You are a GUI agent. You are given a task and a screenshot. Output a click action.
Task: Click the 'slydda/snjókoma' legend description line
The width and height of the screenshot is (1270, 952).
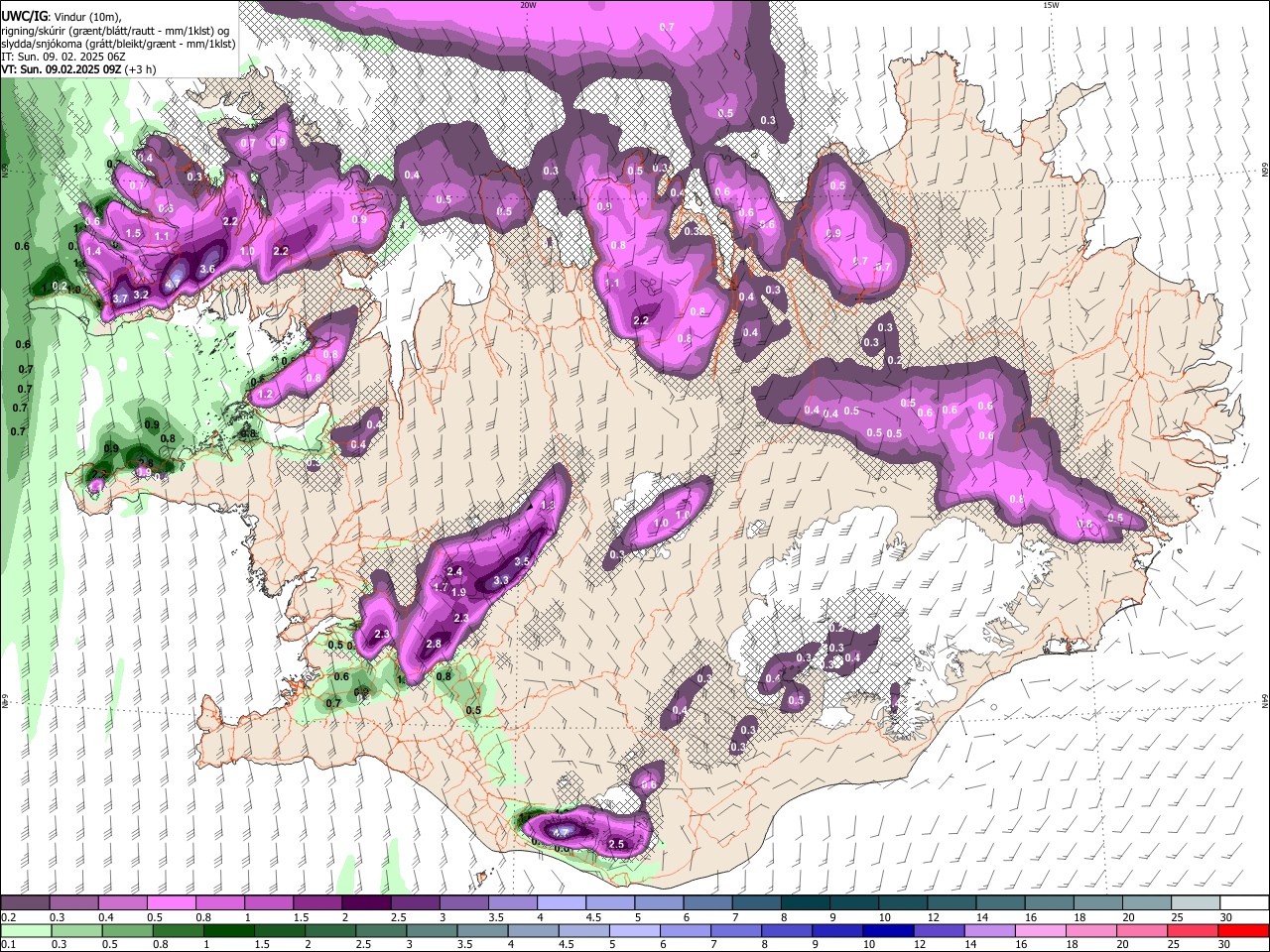pos(118,44)
